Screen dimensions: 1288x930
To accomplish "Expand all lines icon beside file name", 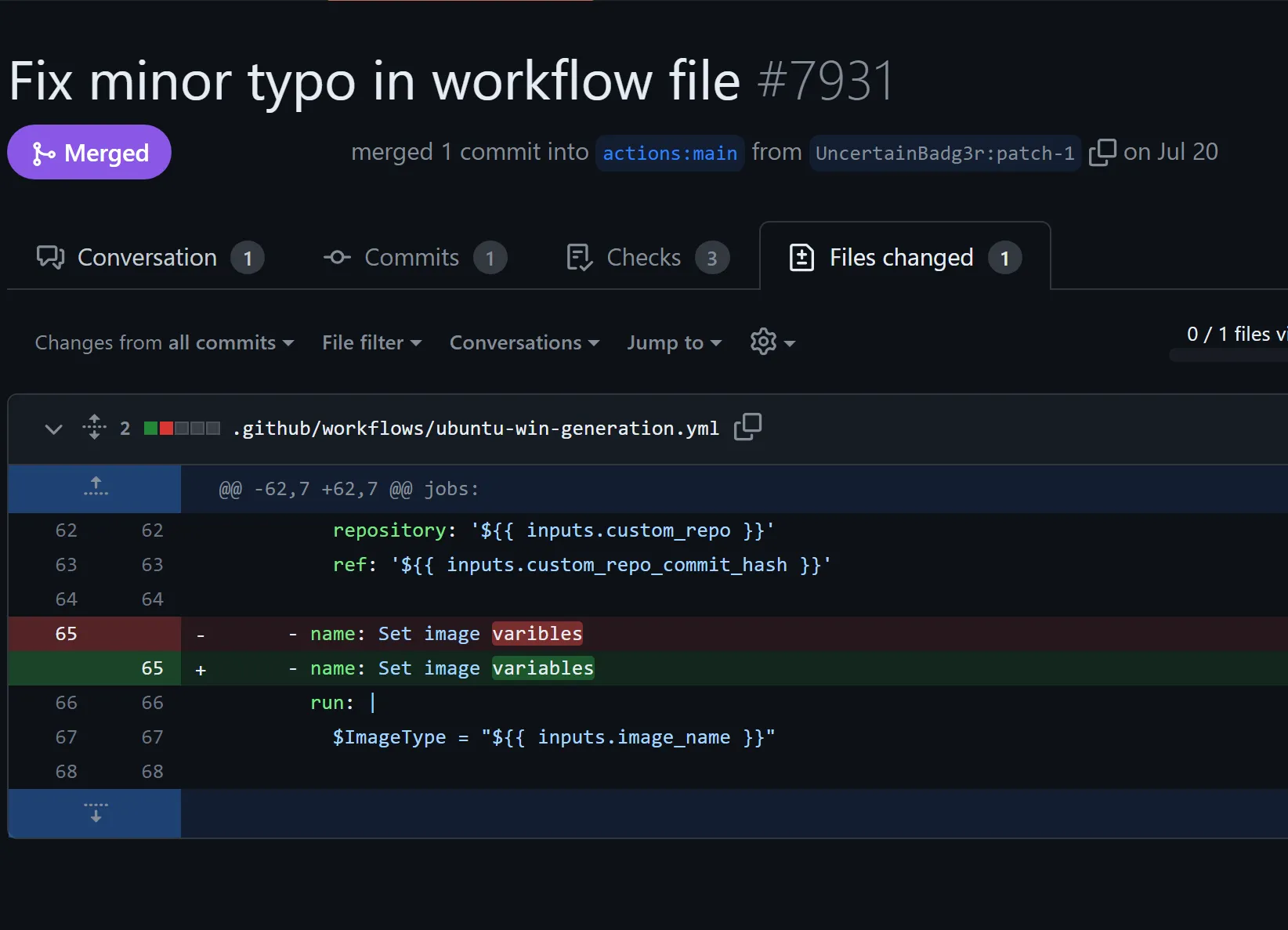I will point(94,427).
